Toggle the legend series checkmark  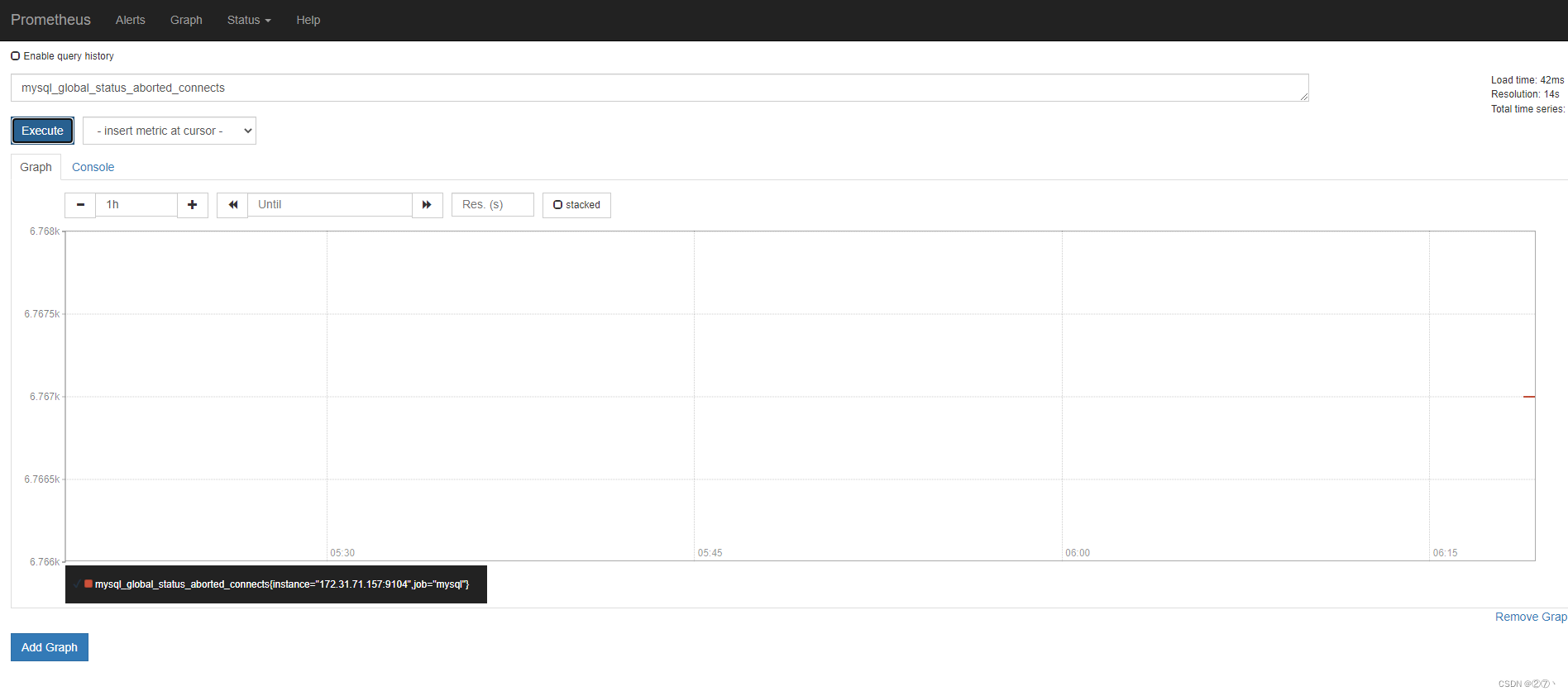[x=77, y=584]
